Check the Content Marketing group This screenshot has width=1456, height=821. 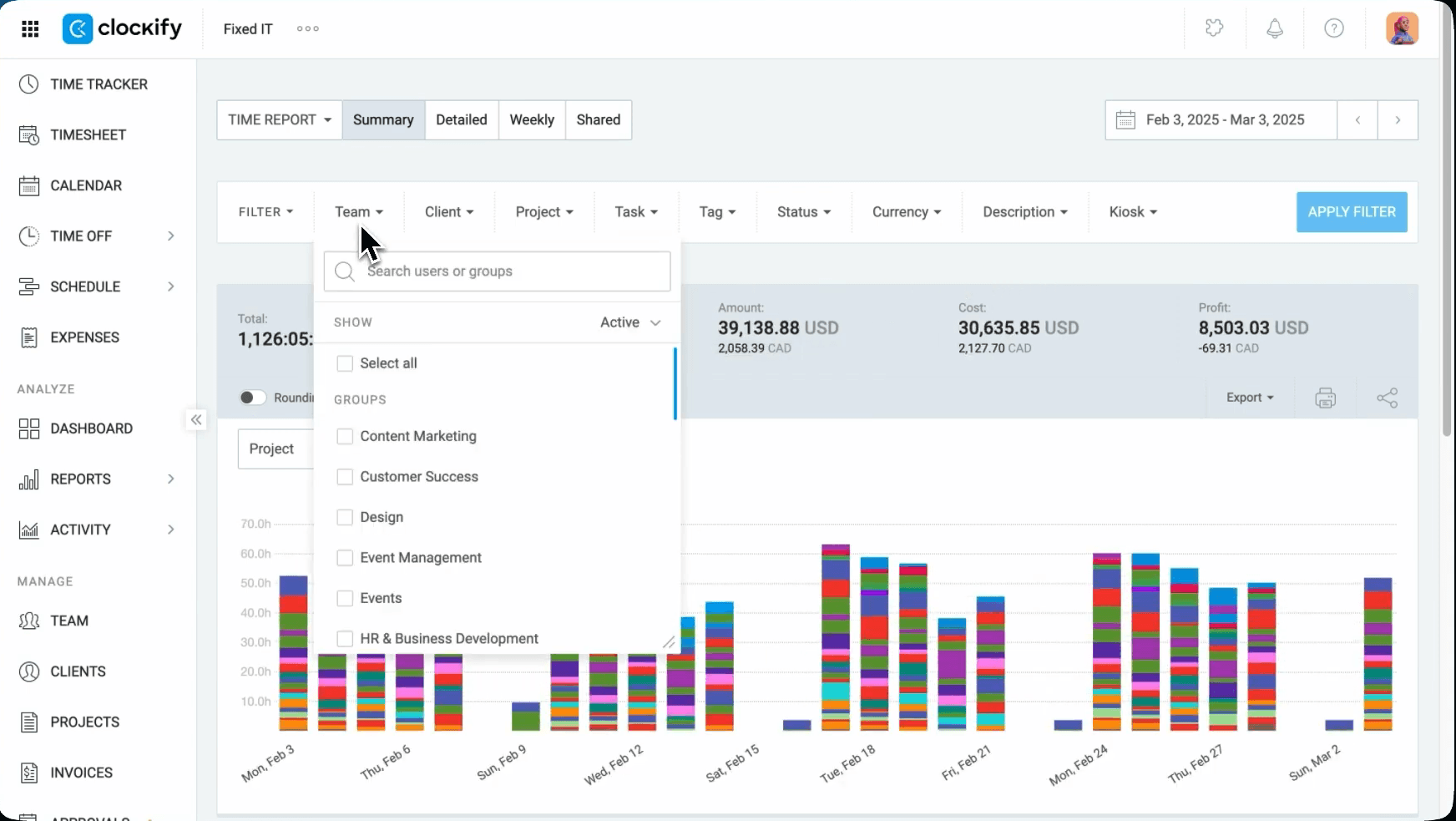click(344, 436)
